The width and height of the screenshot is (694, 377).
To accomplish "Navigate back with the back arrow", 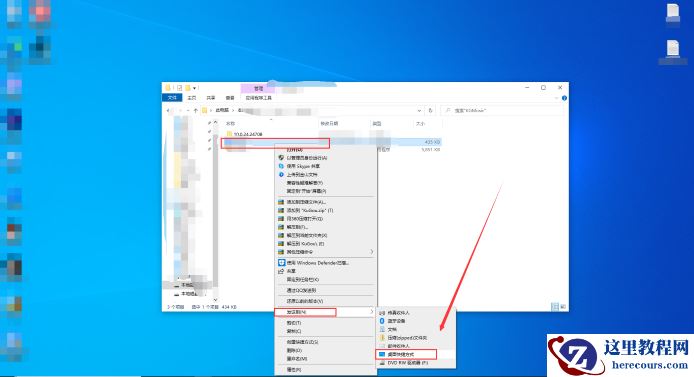I will click(x=168, y=110).
